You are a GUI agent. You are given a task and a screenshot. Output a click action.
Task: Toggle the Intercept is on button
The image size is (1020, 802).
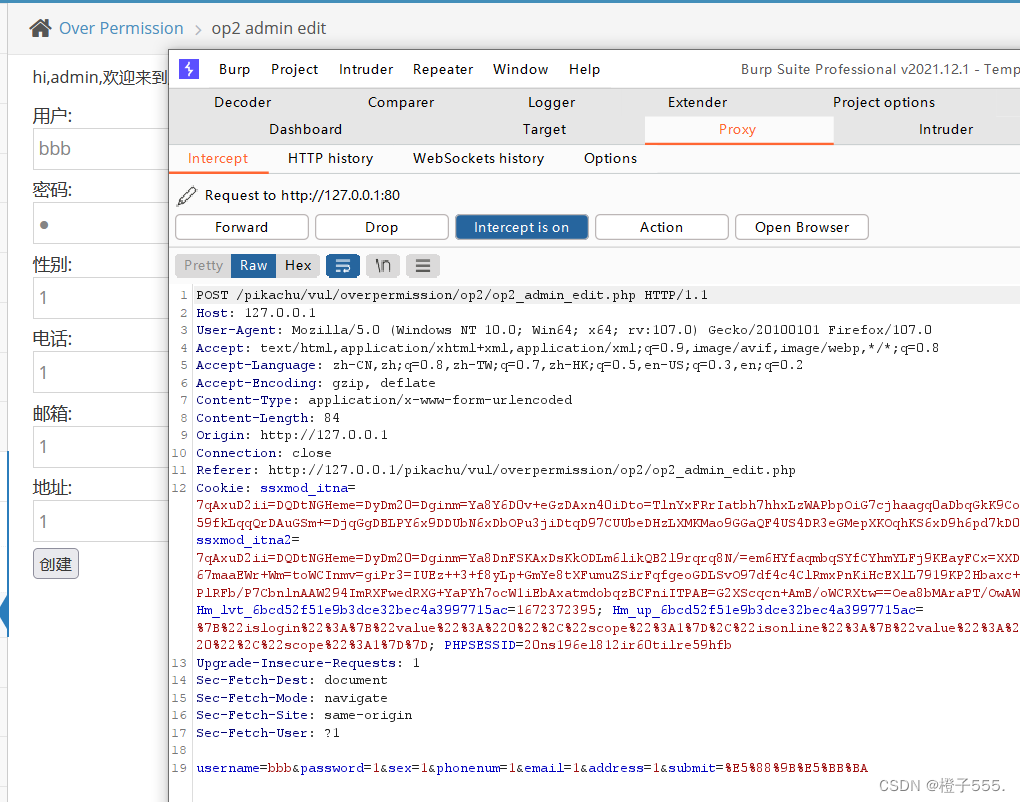point(522,227)
